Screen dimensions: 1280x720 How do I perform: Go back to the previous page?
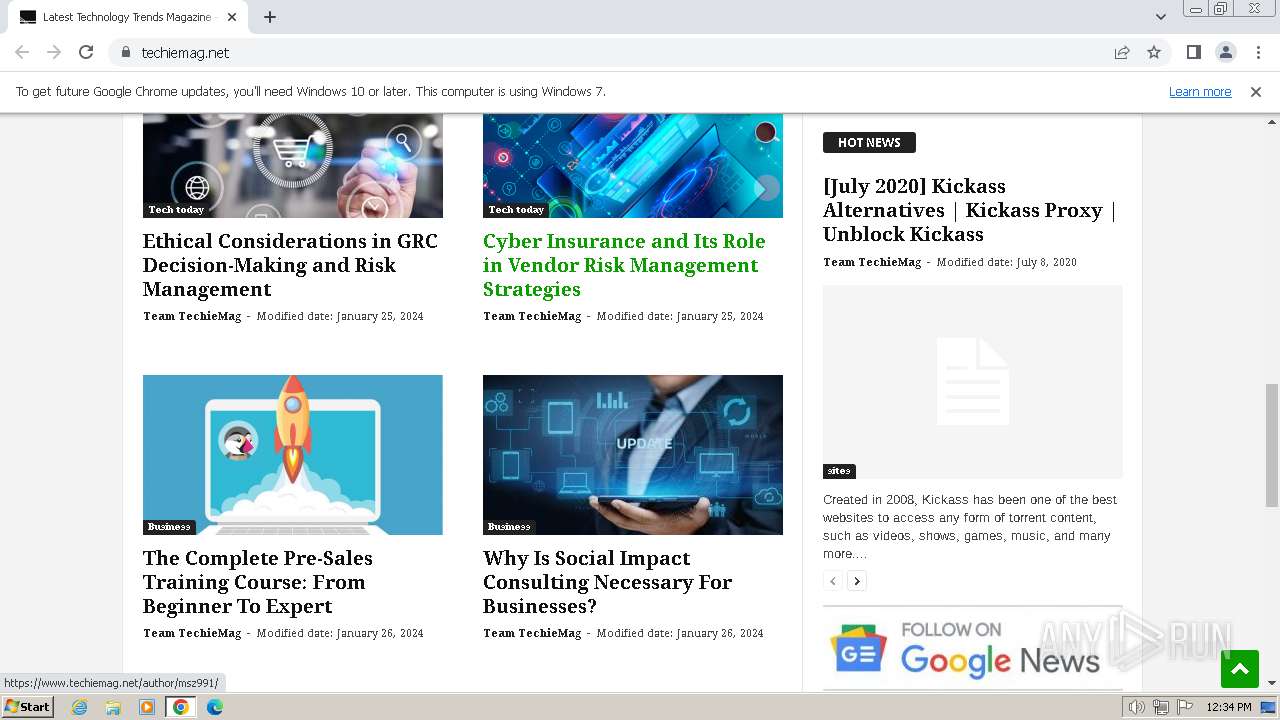(x=22, y=52)
